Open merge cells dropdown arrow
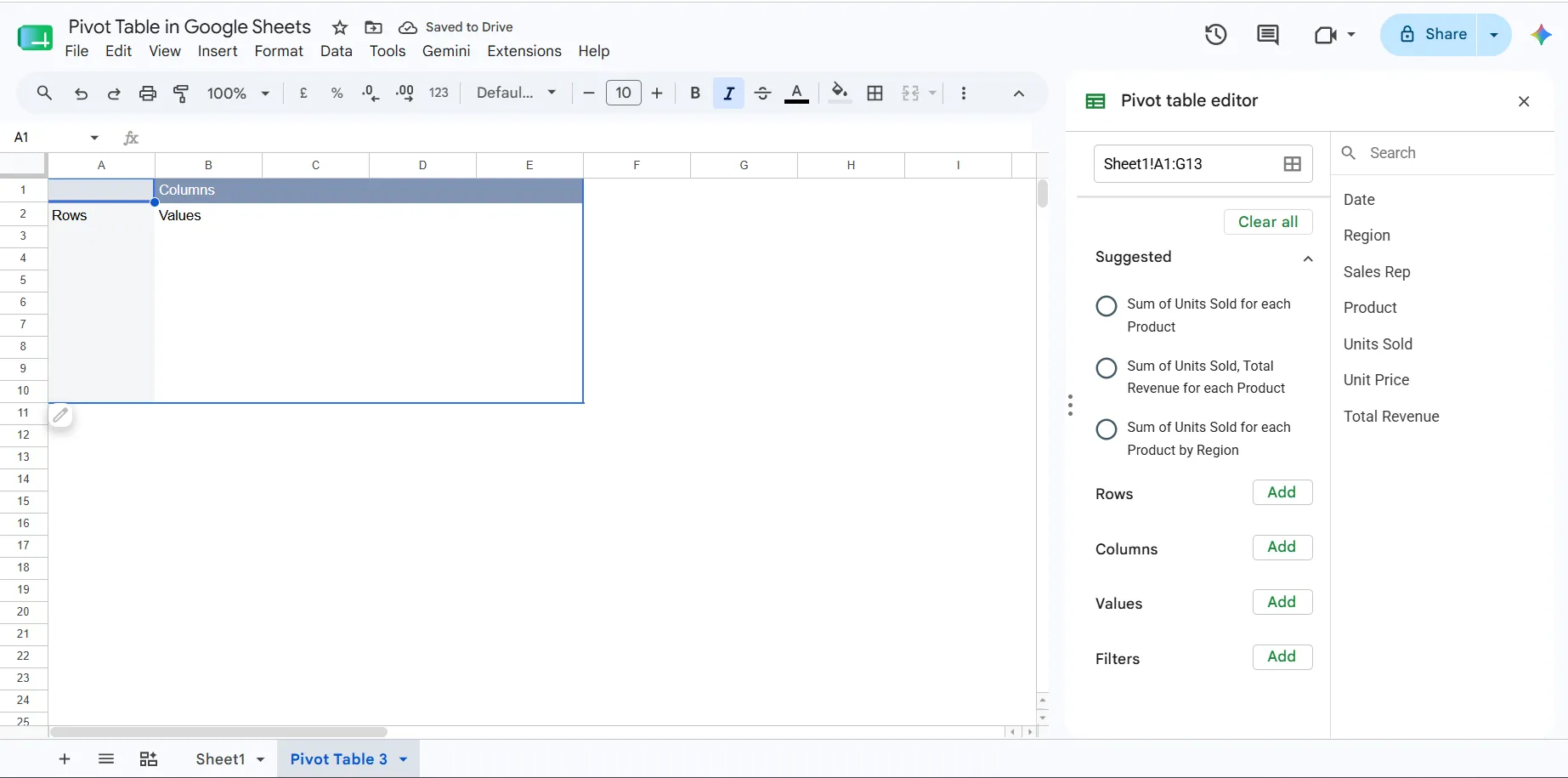The image size is (1568, 778). coord(932,94)
